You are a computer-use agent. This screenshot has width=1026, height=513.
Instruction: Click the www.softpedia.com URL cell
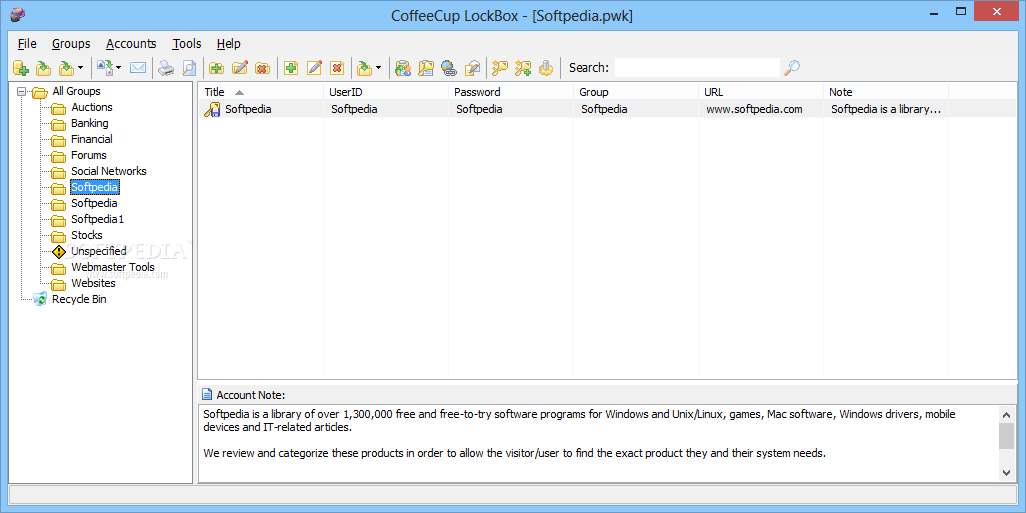point(754,109)
